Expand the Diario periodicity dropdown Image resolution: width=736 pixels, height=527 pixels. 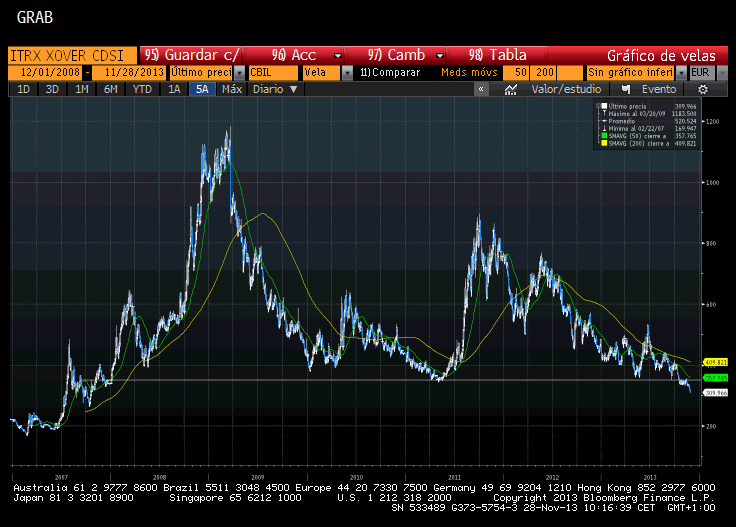coord(275,89)
